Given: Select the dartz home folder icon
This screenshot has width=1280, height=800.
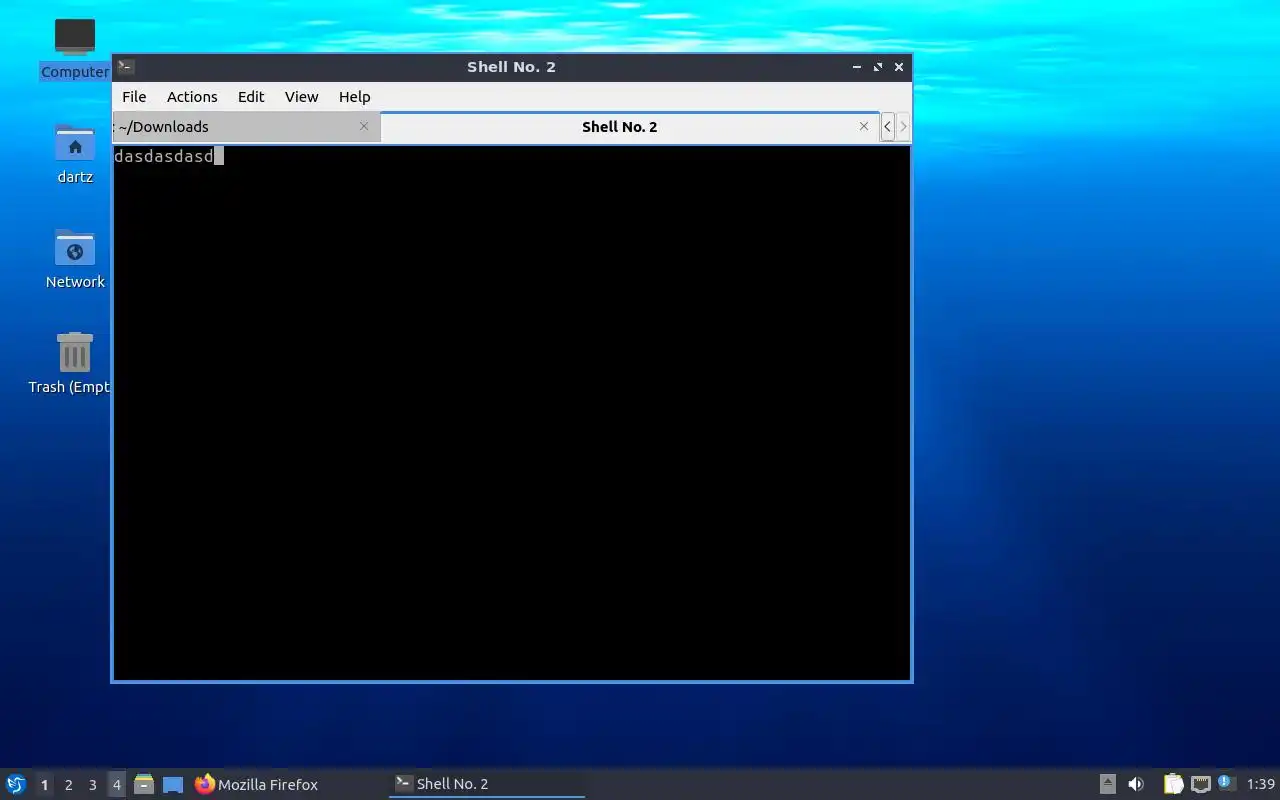Looking at the screenshot, I should pyautogui.click(x=75, y=154).
